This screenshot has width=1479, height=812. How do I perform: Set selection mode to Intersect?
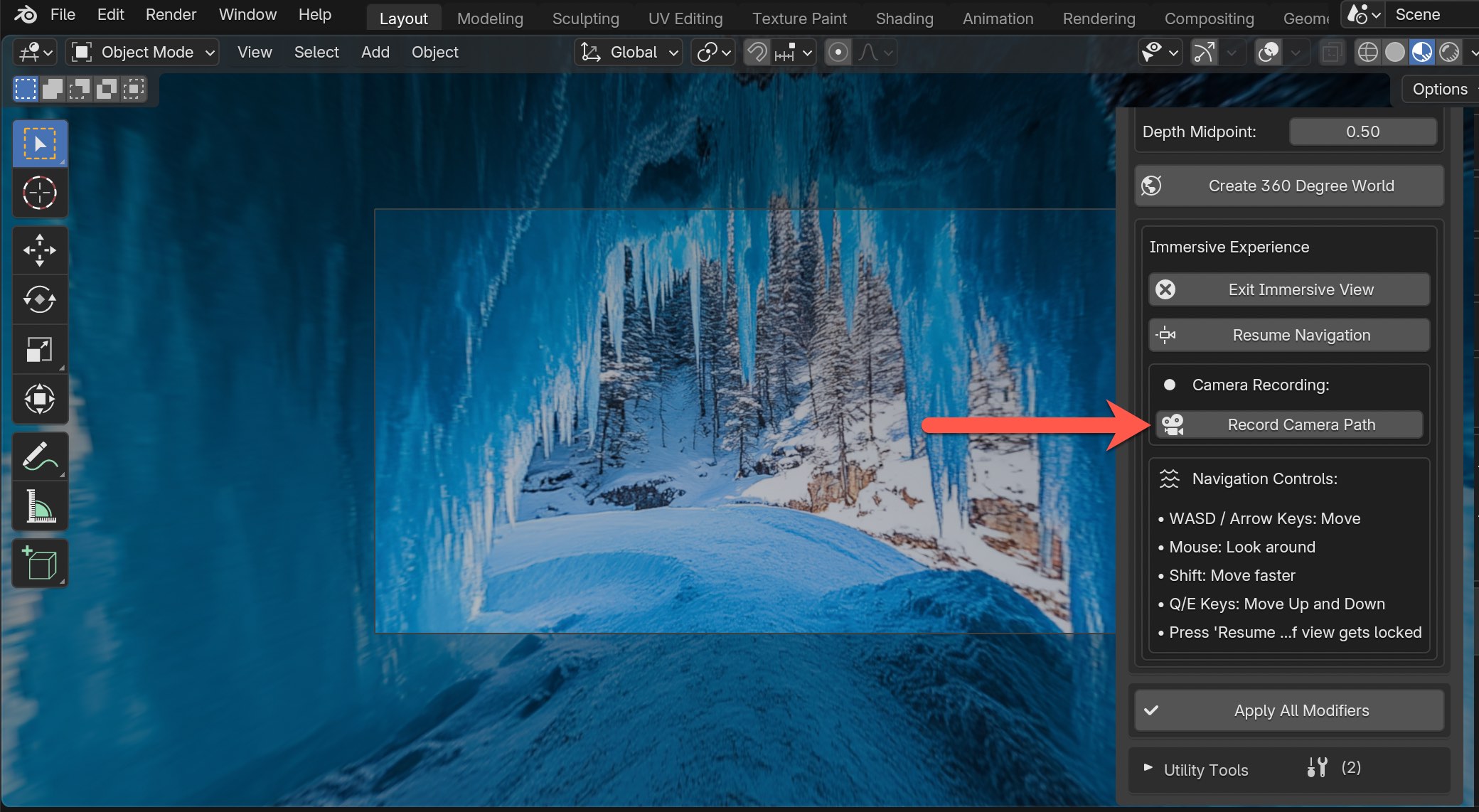pos(133,89)
